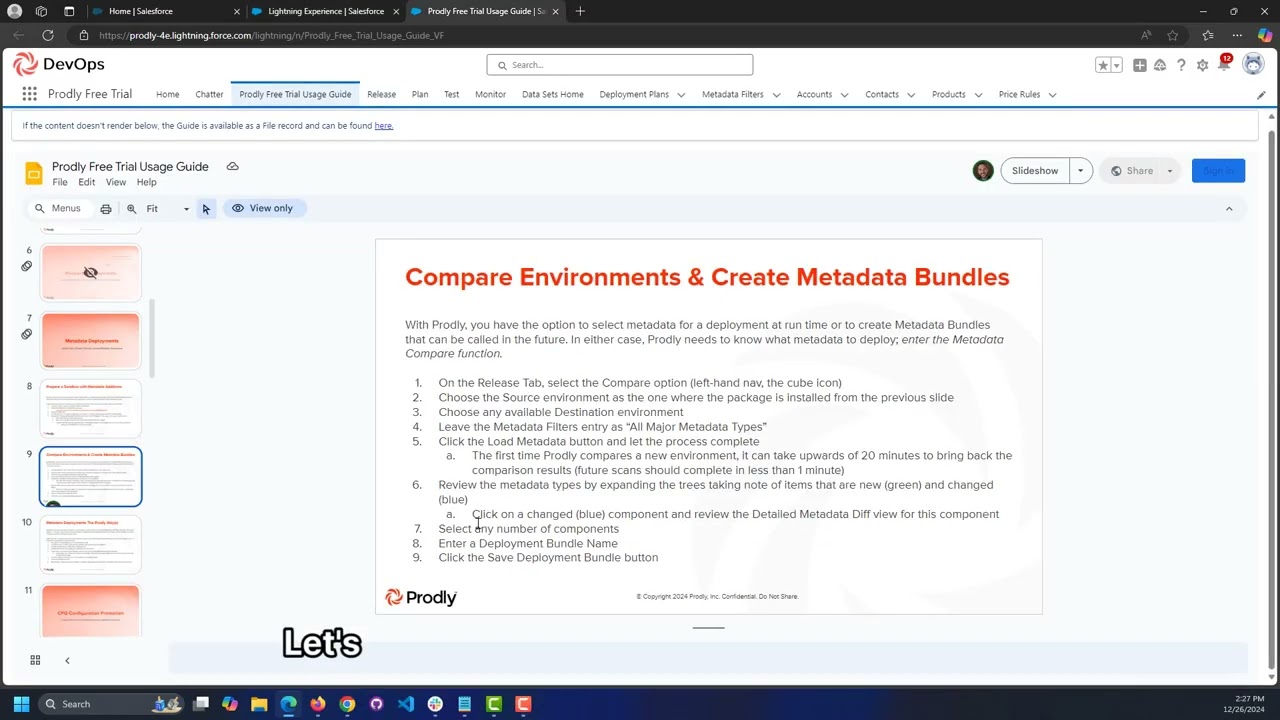Click the slide 7 link icon
The image size is (1280, 720).
coord(27,334)
